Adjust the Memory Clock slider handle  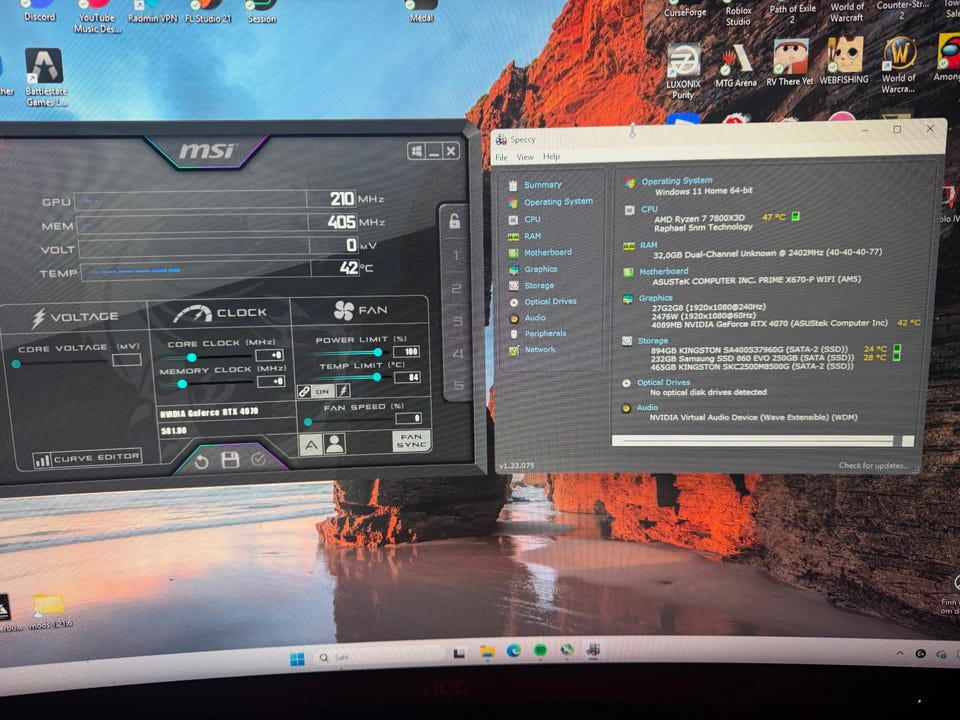(x=182, y=384)
